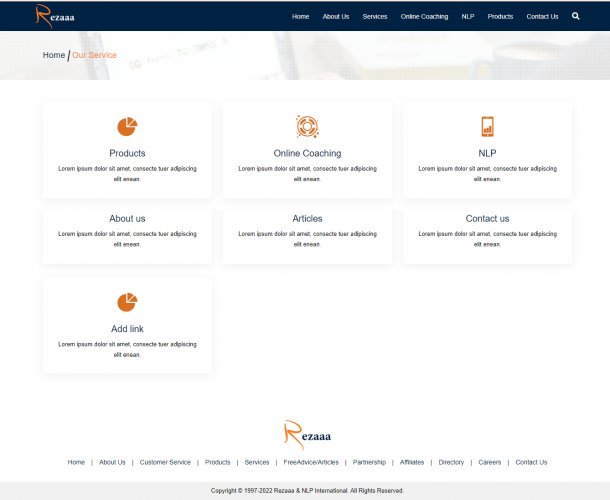Open the Online Coaching card title
610x500 pixels.
(307, 153)
